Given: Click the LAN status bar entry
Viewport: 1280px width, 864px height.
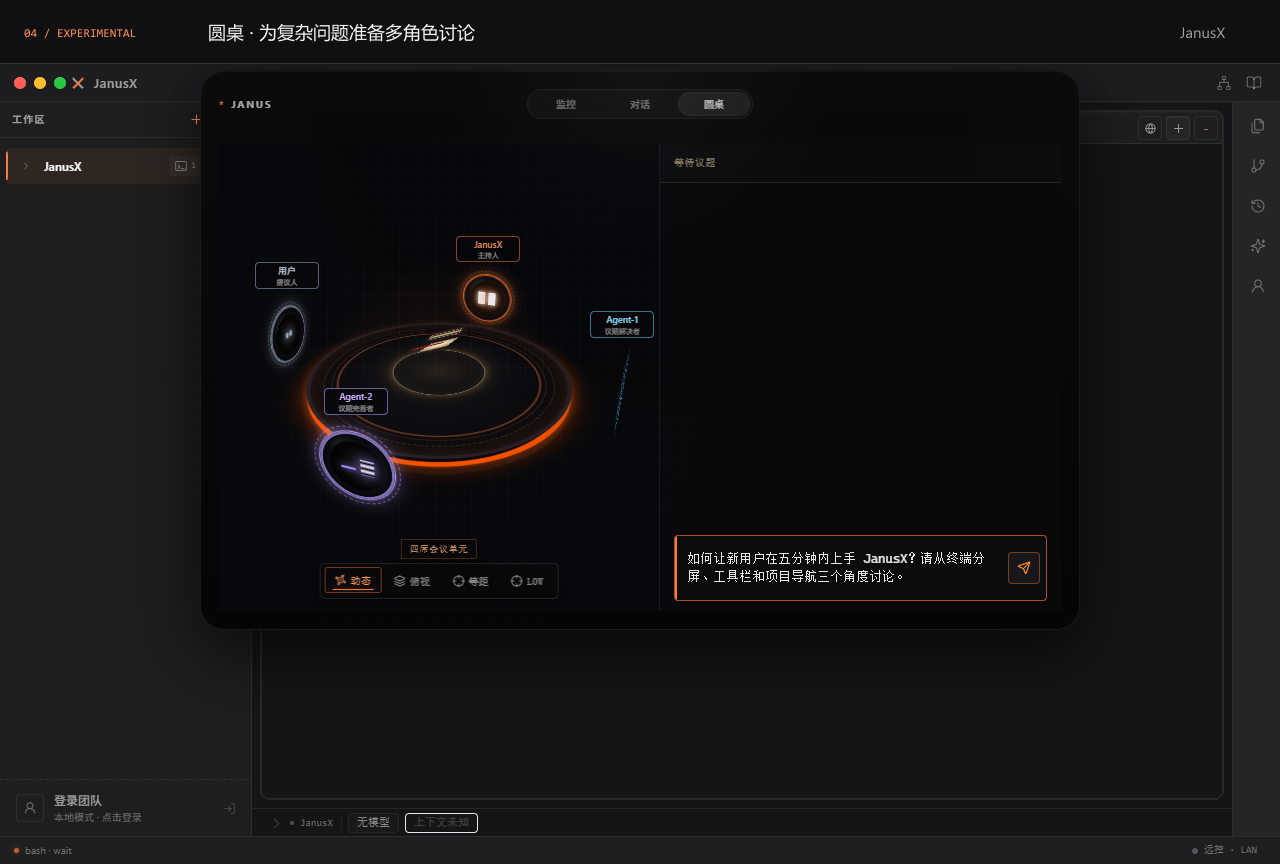Looking at the screenshot, I should [x=1249, y=850].
